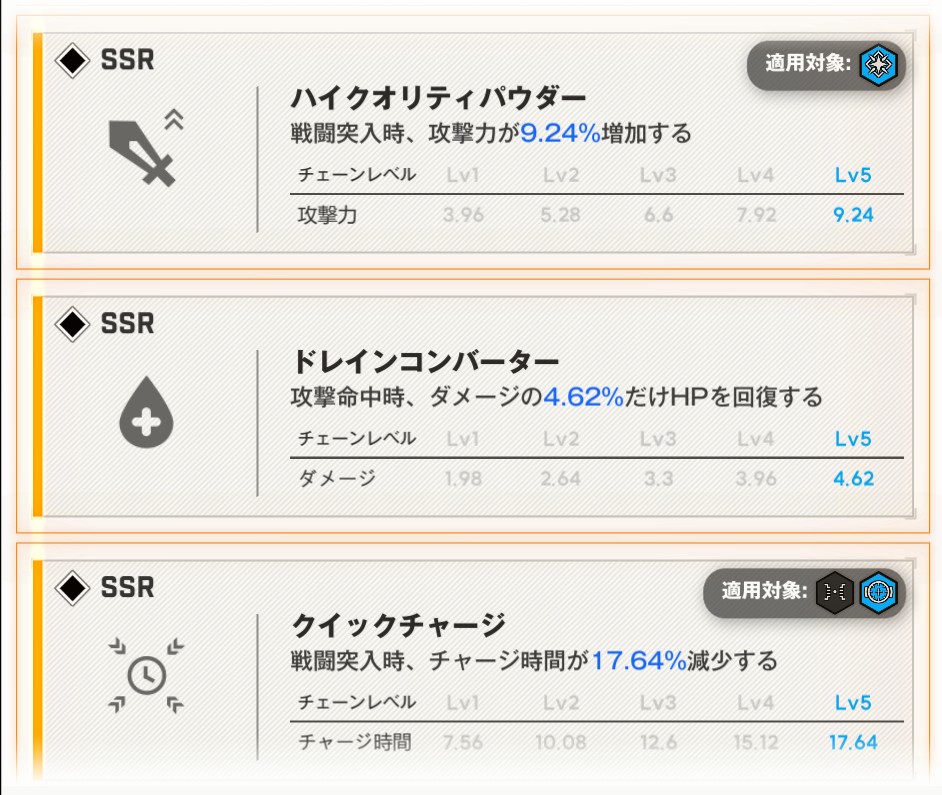Click the blue hexagon icon on クイックチャージ card
Viewport: 942px width, 795px height.
[x=879, y=592]
